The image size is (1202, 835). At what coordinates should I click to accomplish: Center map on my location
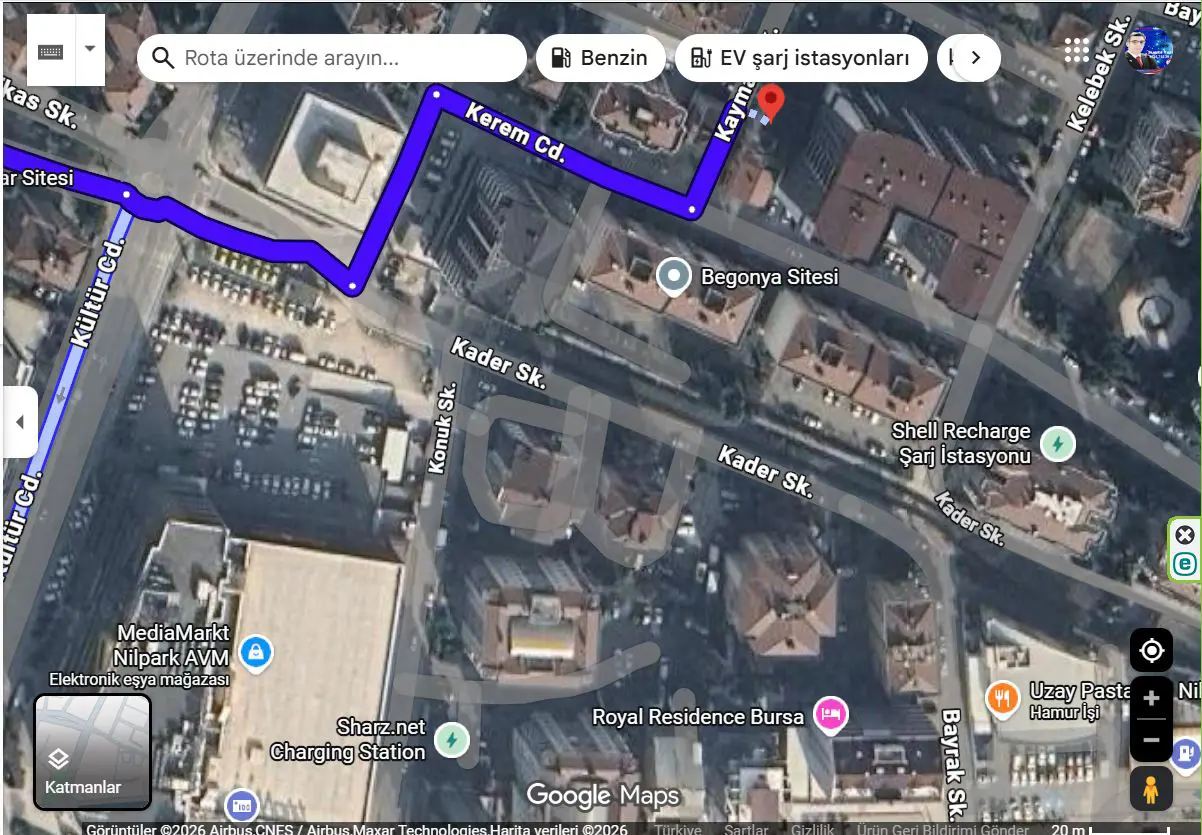(1151, 651)
